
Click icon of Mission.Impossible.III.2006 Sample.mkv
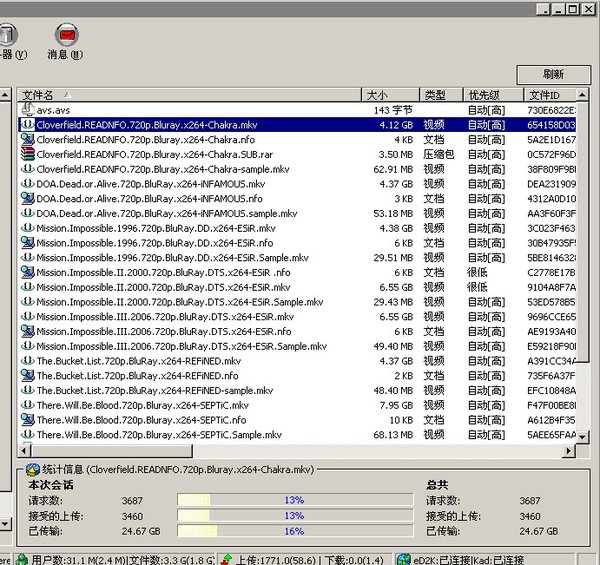[28, 346]
